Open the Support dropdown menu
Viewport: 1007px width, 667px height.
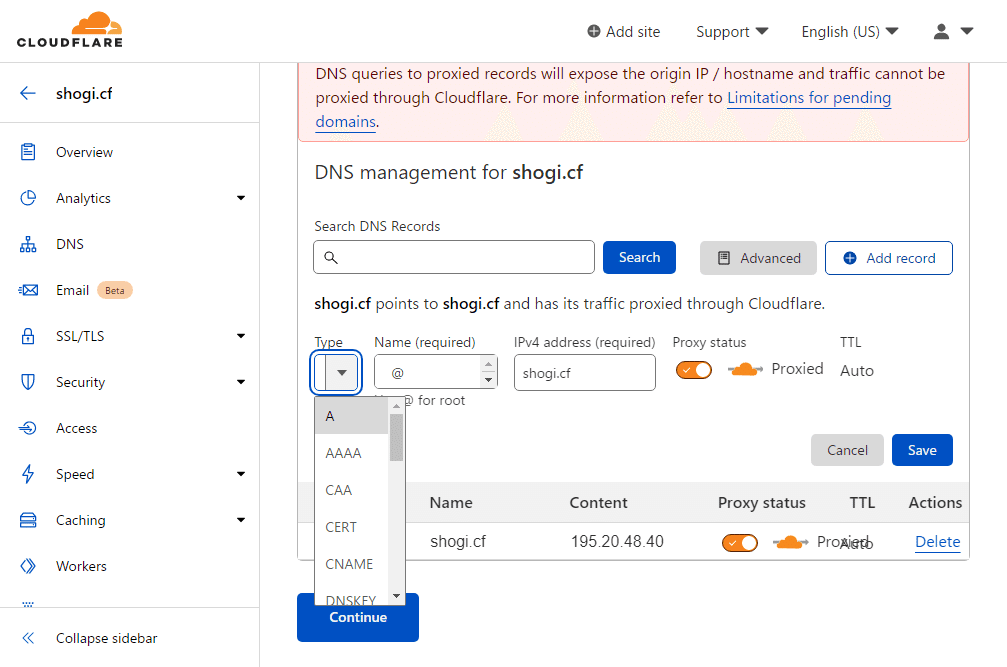point(732,31)
